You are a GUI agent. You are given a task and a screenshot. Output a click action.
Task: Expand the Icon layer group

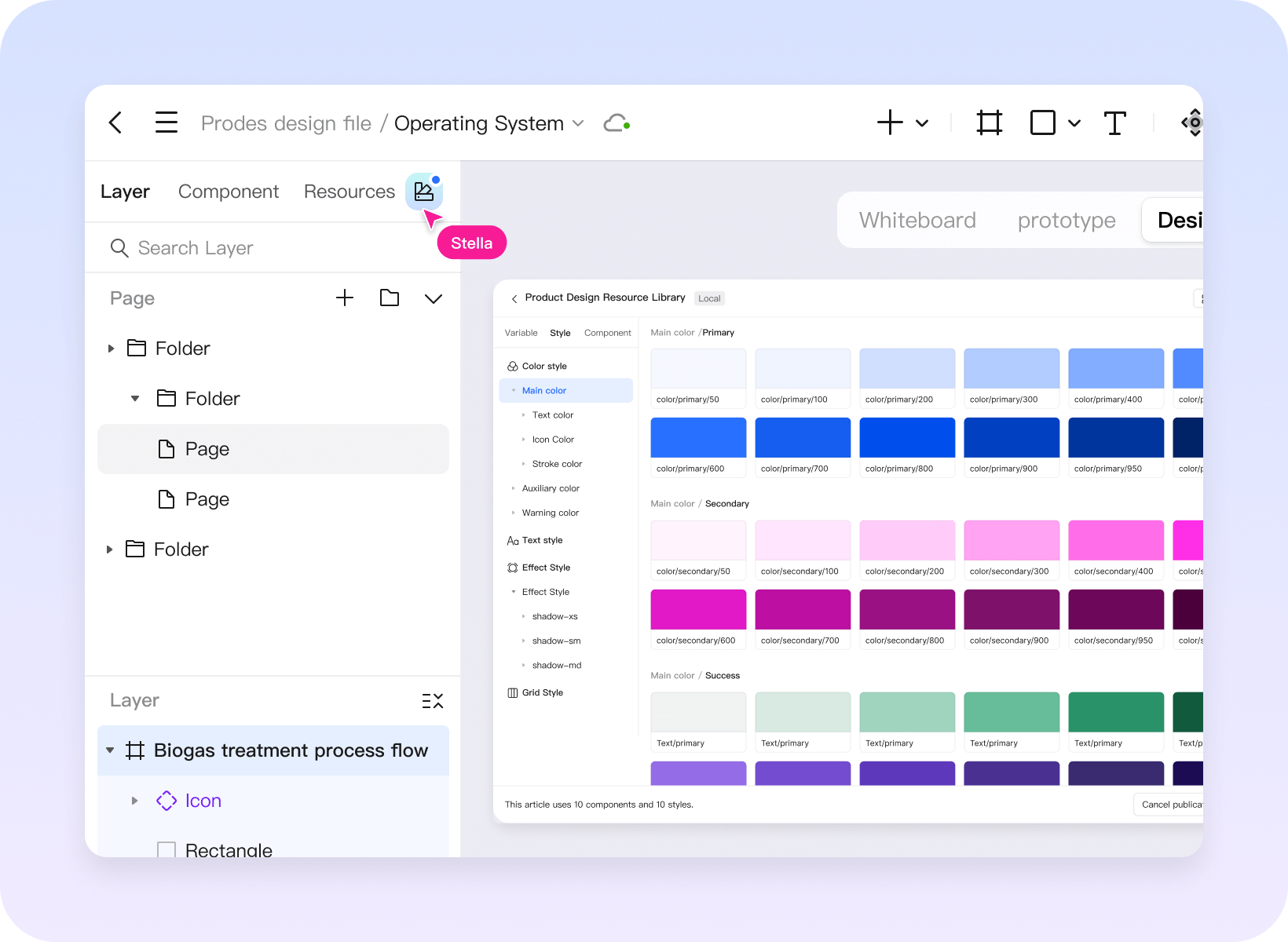[x=134, y=801]
